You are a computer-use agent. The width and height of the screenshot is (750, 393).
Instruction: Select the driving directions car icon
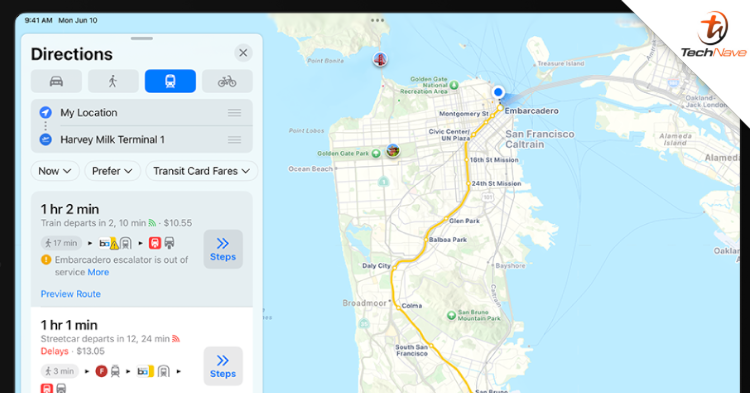tap(56, 81)
